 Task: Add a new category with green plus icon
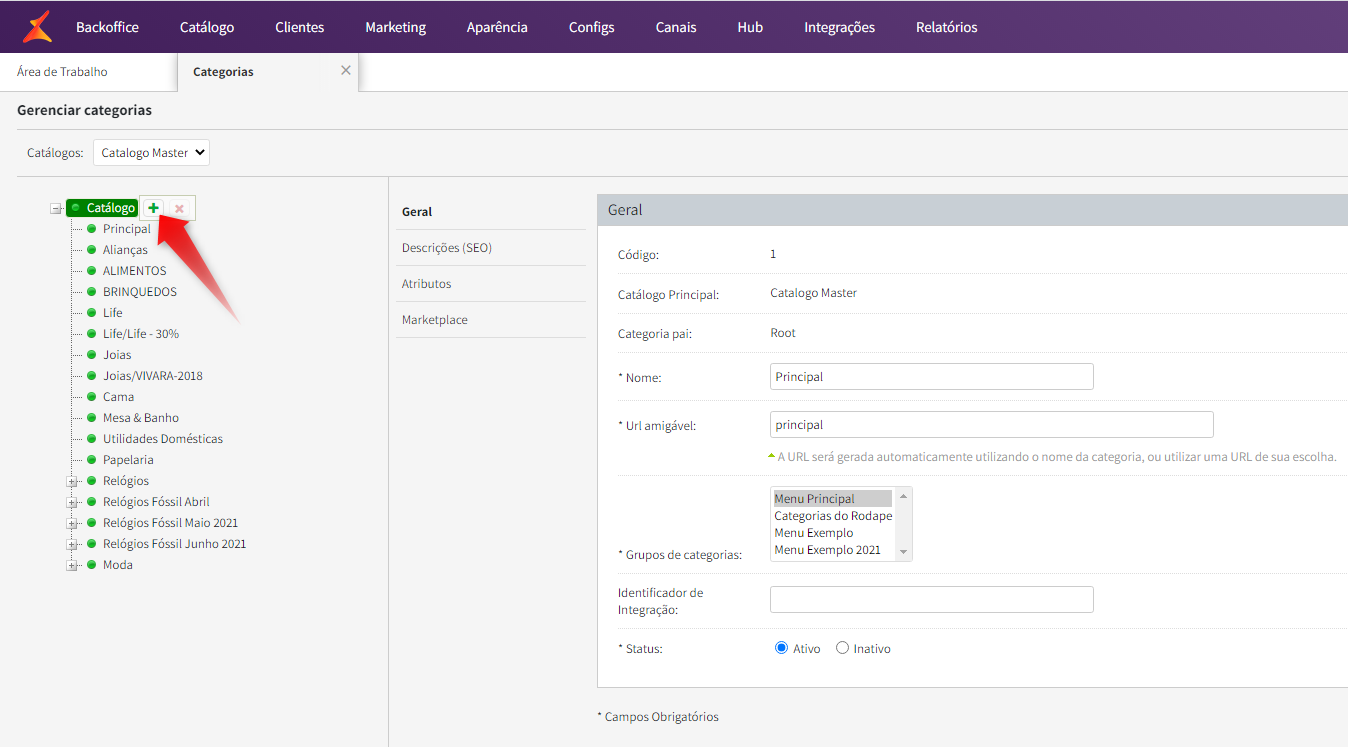[x=153, y=208]
